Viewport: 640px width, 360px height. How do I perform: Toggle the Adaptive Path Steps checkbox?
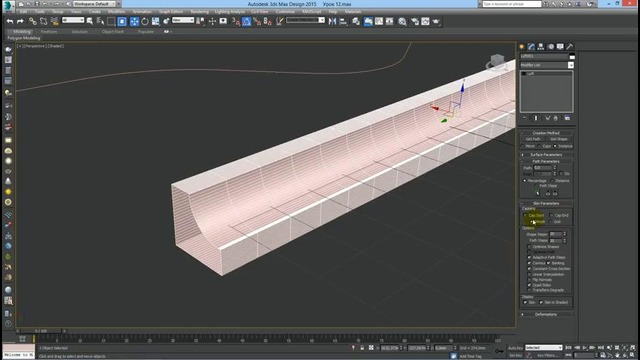pyautogui.click(x=529, y=258)
